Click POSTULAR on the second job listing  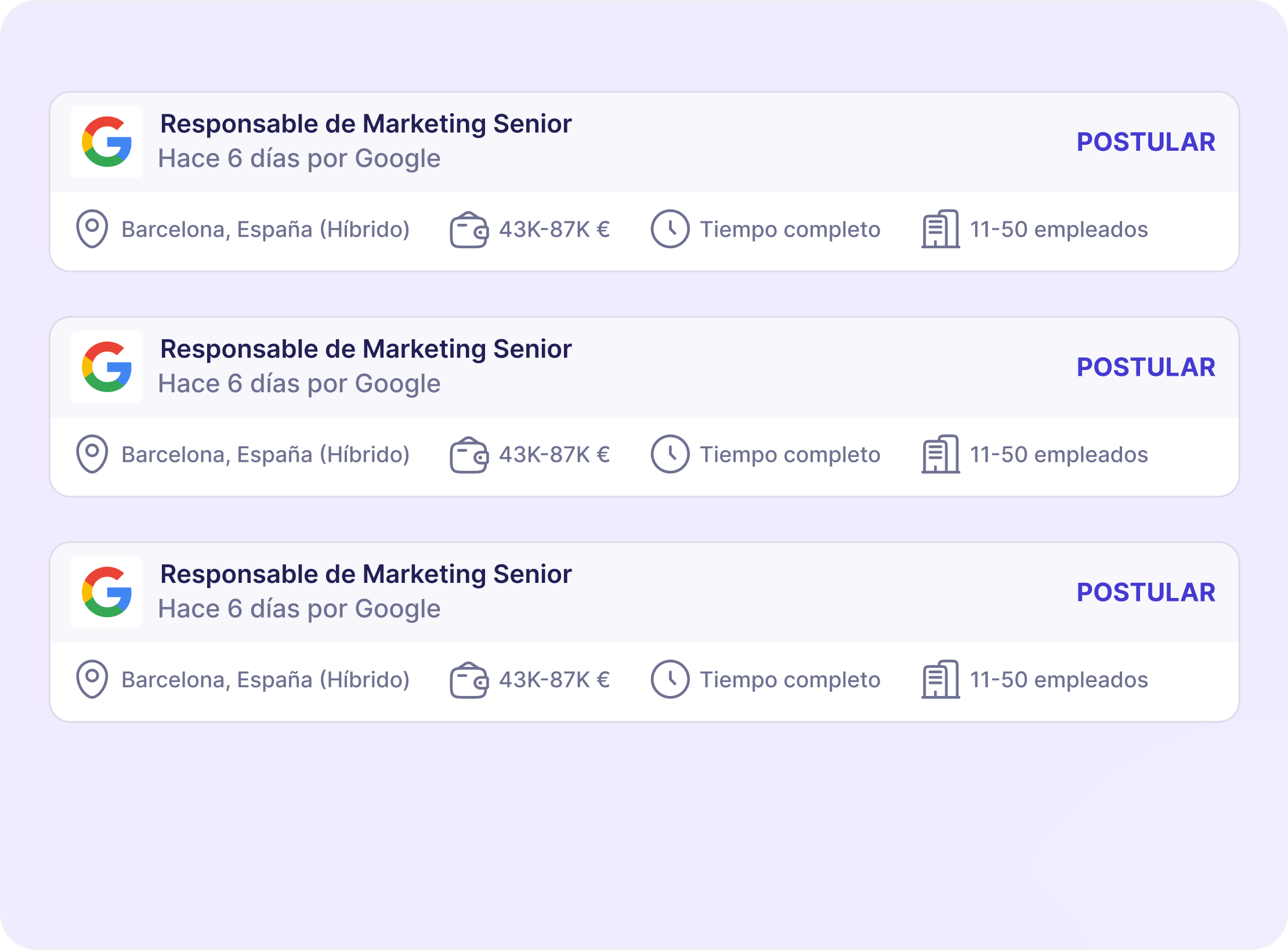pos(1146,367)
